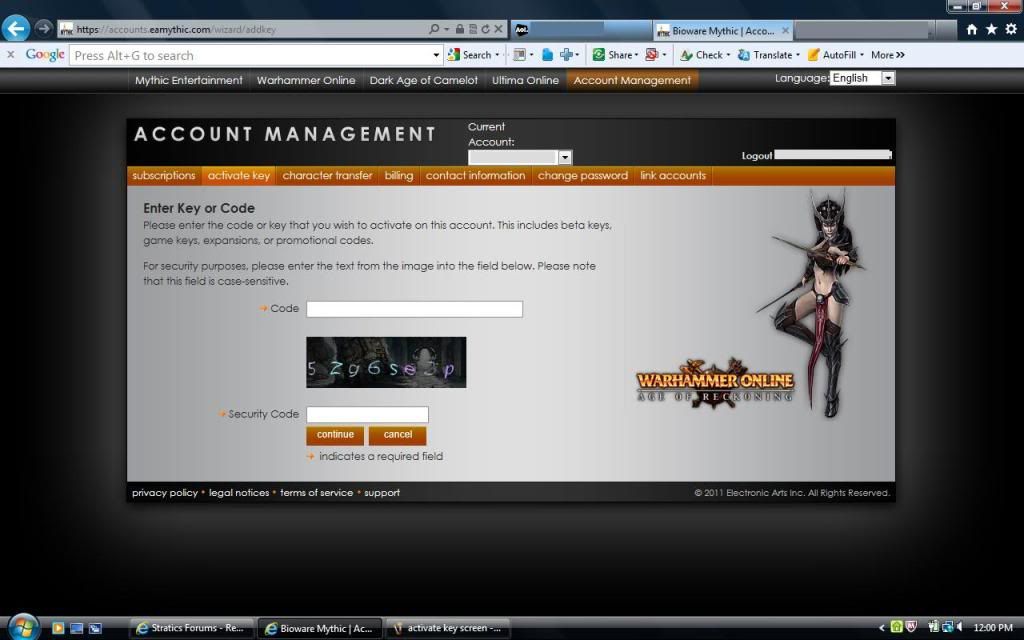Open the browser Home icon
This screenshot has height=640, width=1024.
[x=972, y=29]
